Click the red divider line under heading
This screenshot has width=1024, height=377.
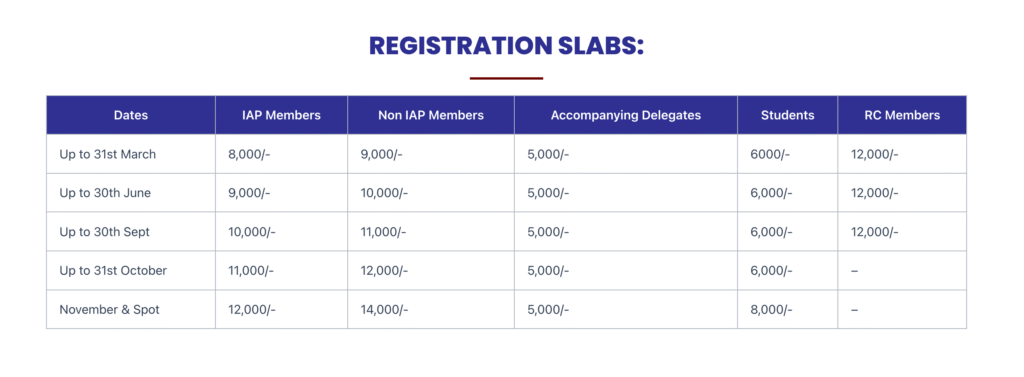[x=506, y=78]
